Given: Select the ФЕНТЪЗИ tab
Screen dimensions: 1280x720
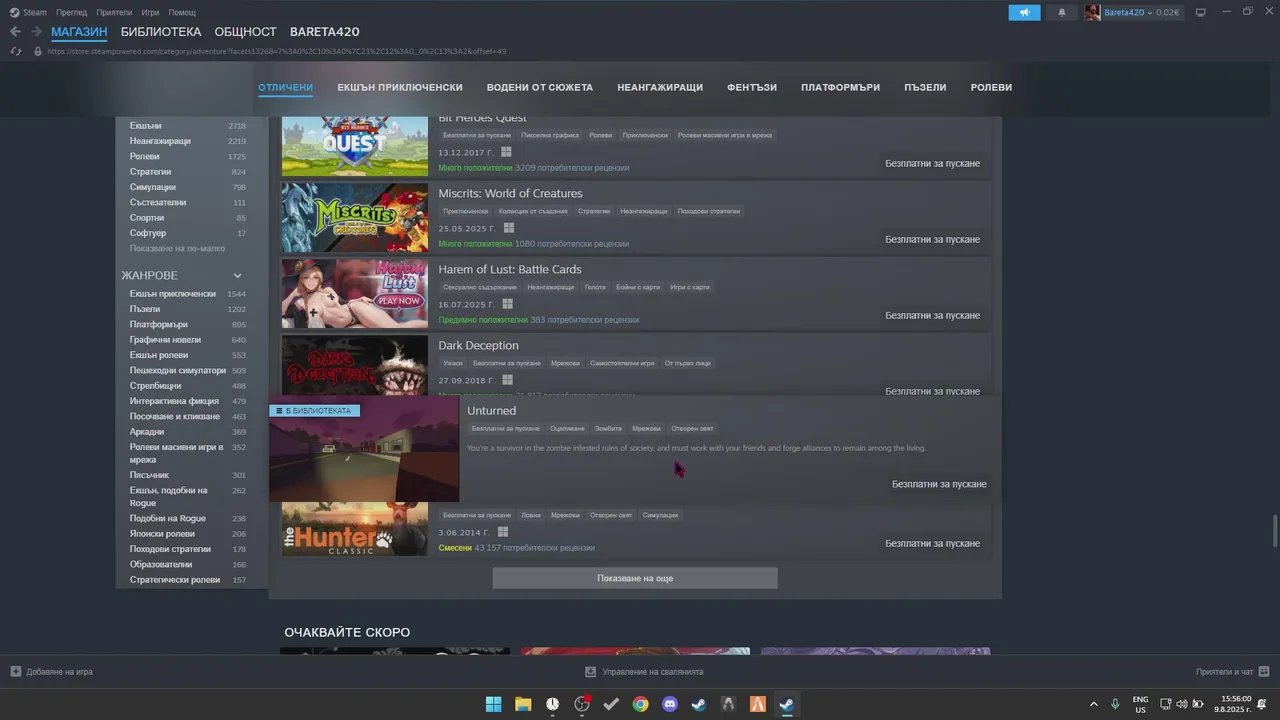Looking at the screenshot, I should pos(752,87).
